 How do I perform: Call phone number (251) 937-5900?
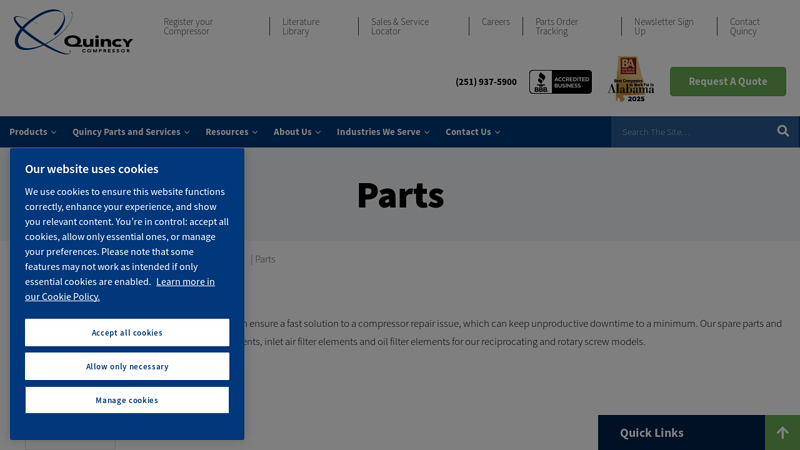486,82
